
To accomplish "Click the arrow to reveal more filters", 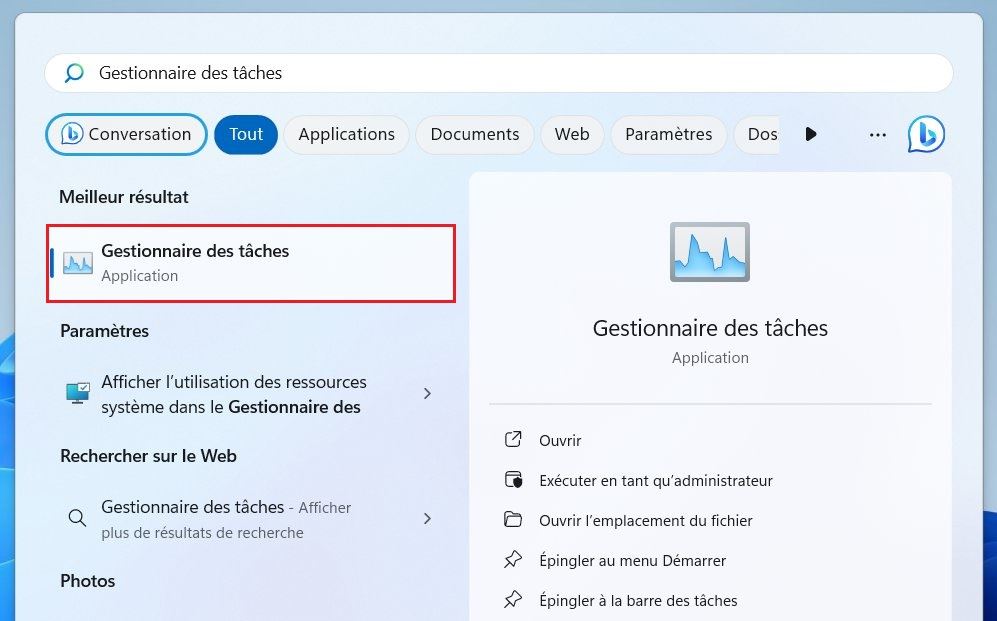I will (x=811, y=134).
